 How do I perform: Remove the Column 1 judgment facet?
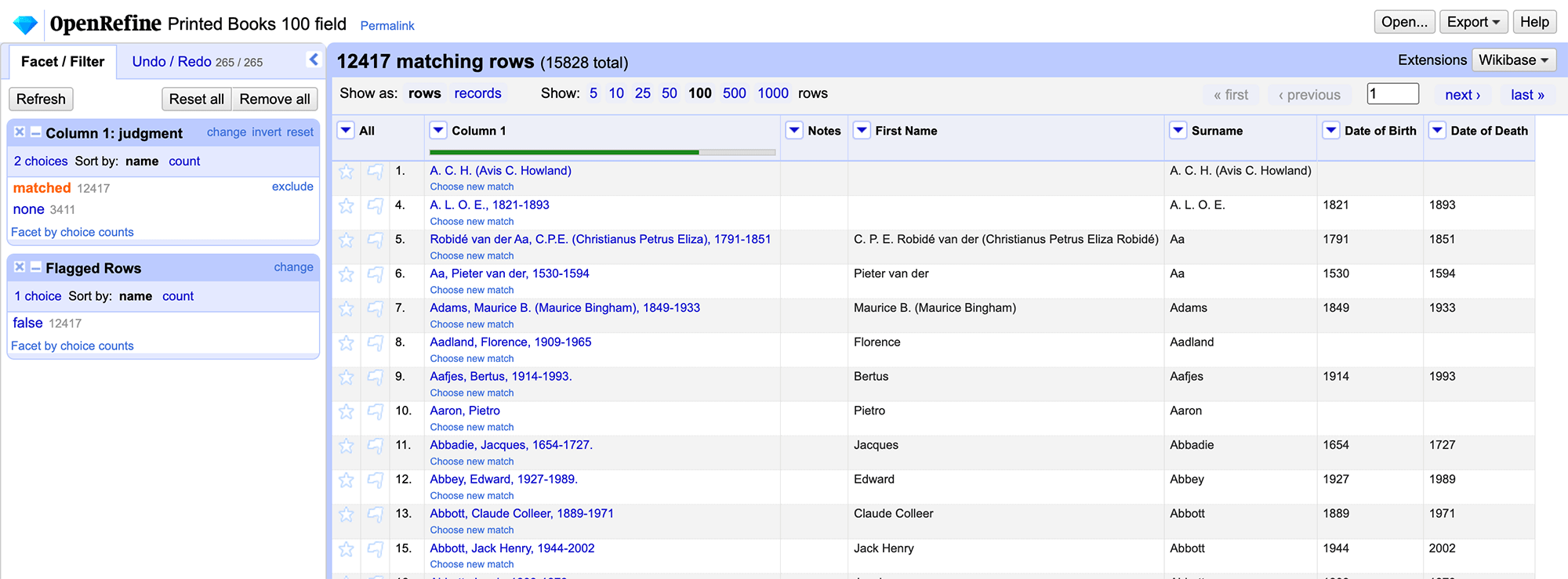pos(20,132)
